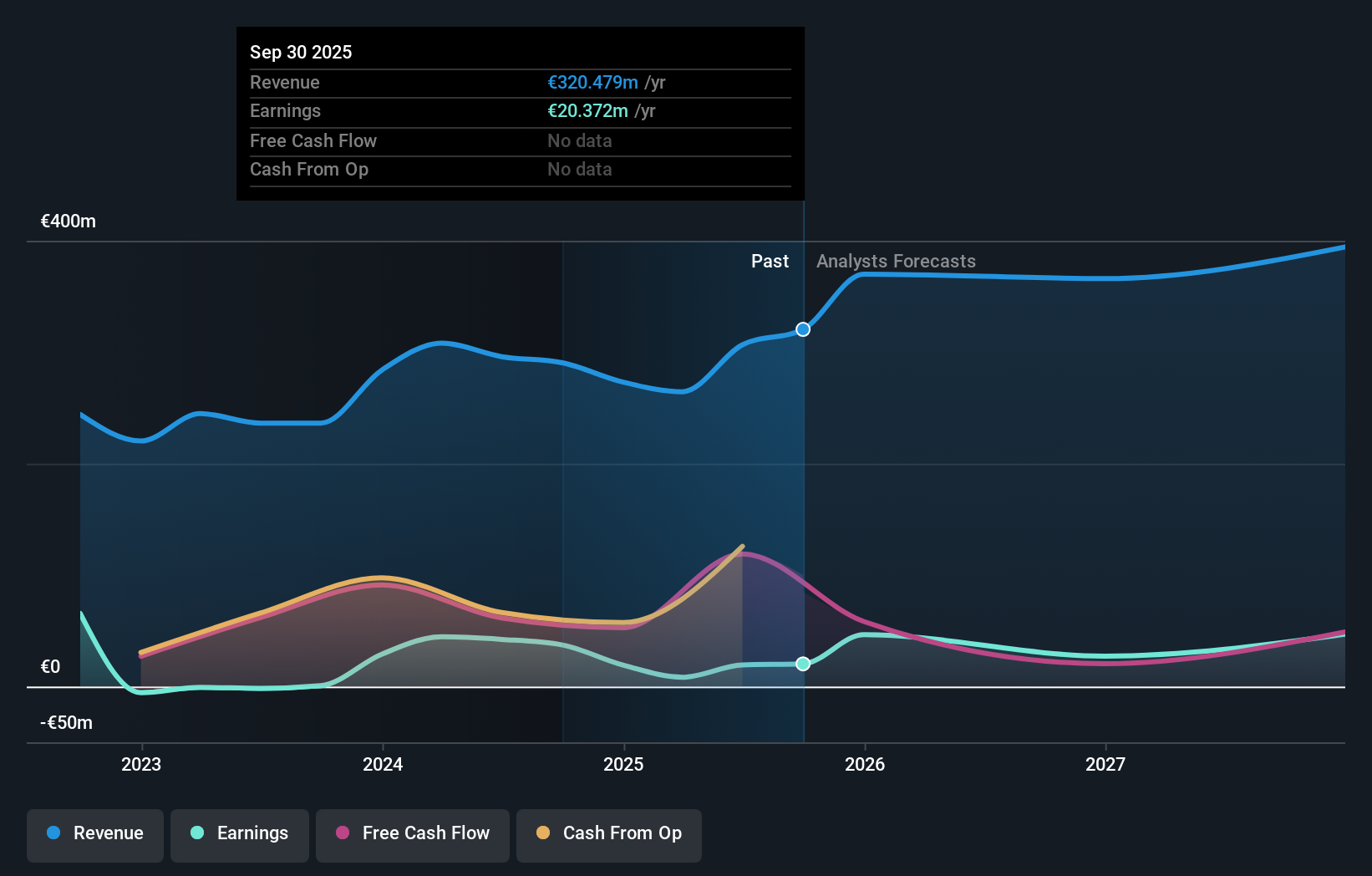Click the 'Earnings' row label in tooltip
1372x876 pixels.
coord(285,111)
